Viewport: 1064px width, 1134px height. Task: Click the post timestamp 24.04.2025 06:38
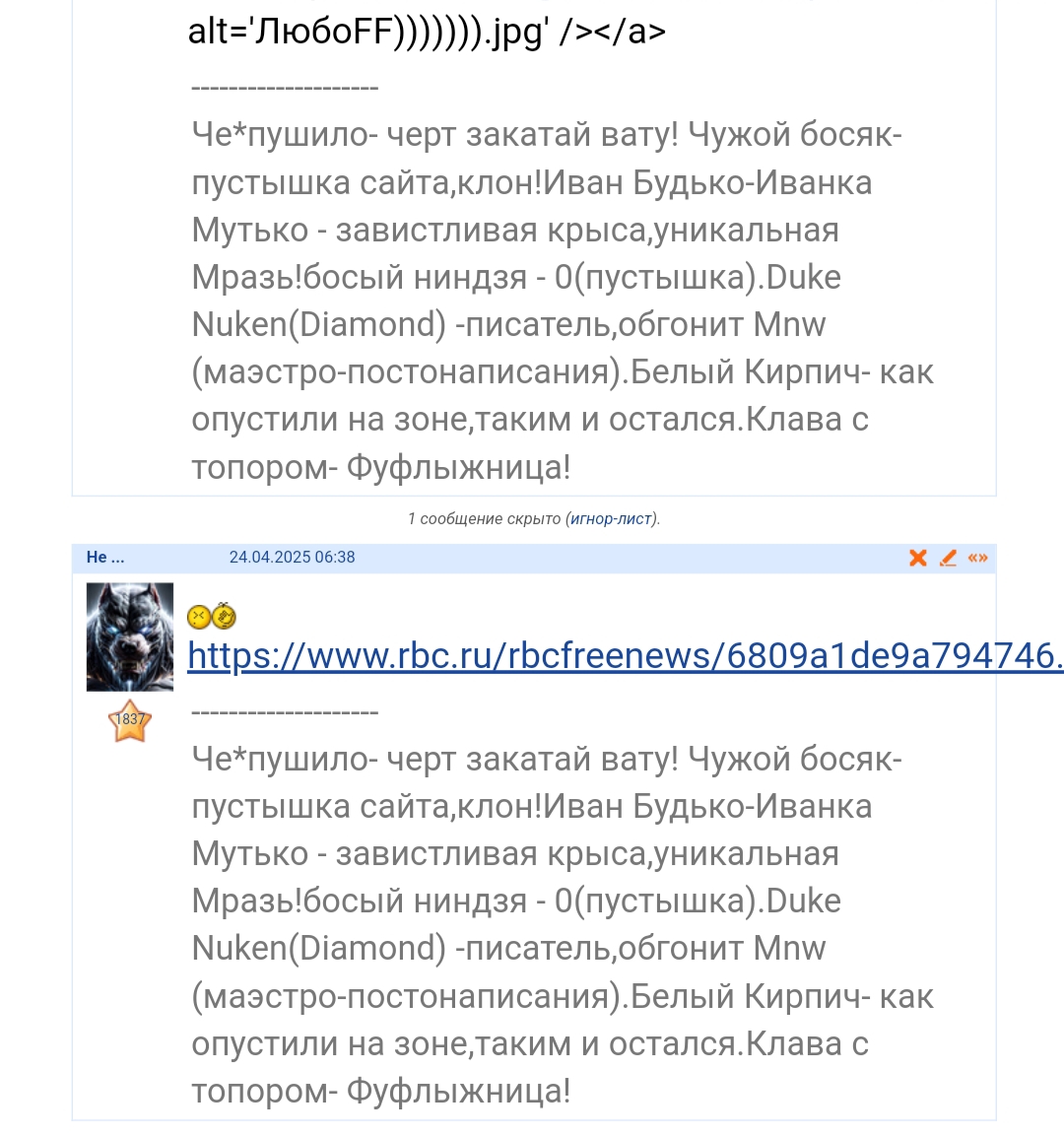(292, 558)
